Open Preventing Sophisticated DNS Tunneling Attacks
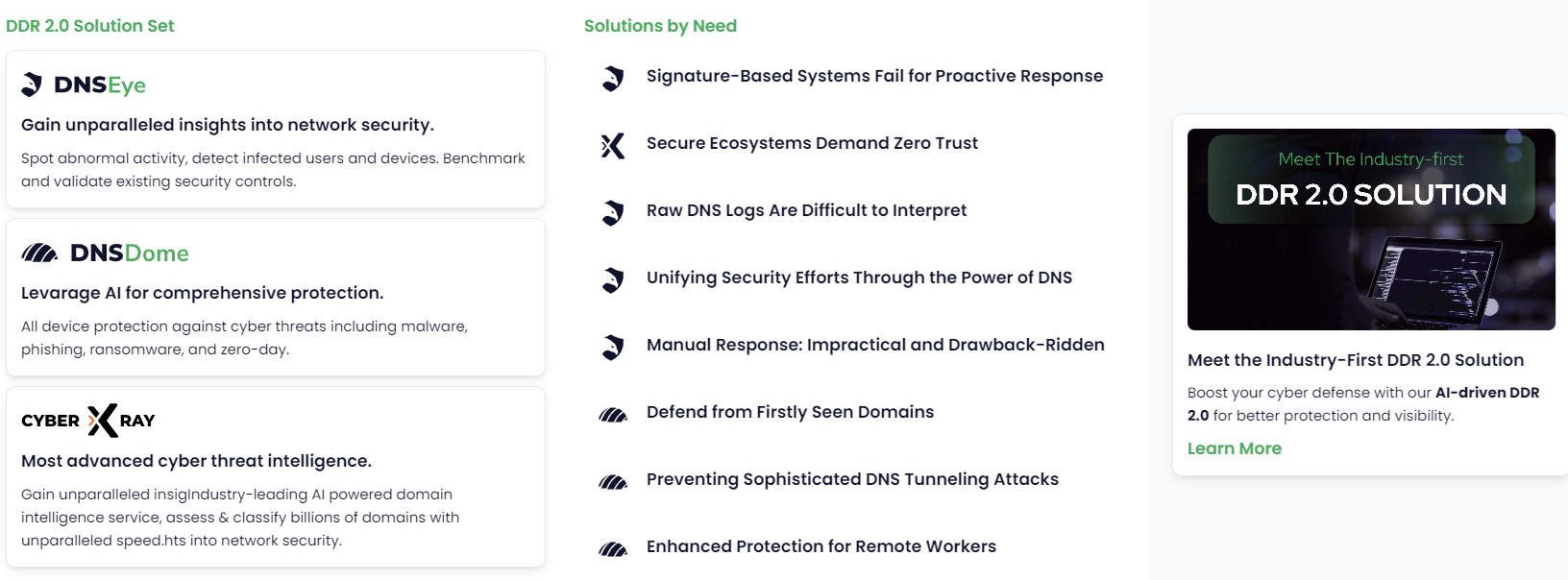Screen dimensions: 1568x580 [x=852, y=479]
